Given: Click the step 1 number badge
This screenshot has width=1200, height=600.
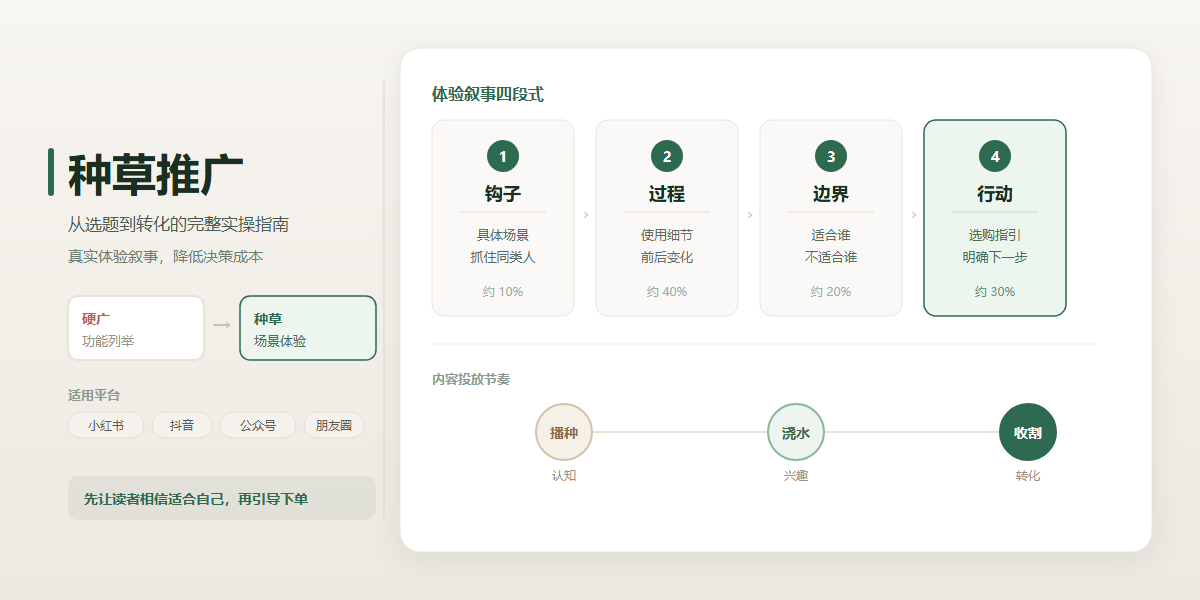Looking at the screenshot, I should pyautogui.click(x=503, y=156).
